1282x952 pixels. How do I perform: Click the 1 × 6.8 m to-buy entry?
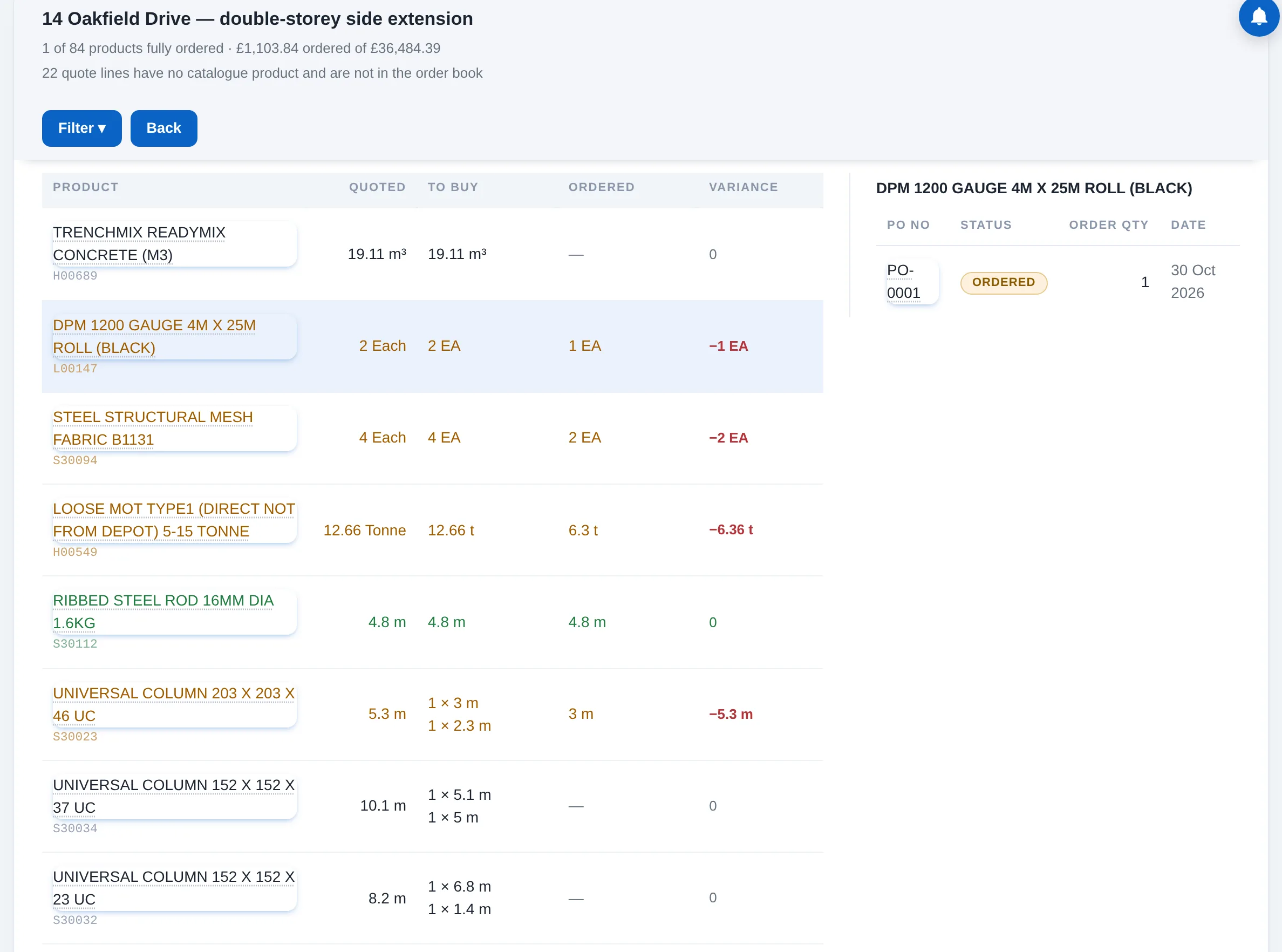coord(459,886)
